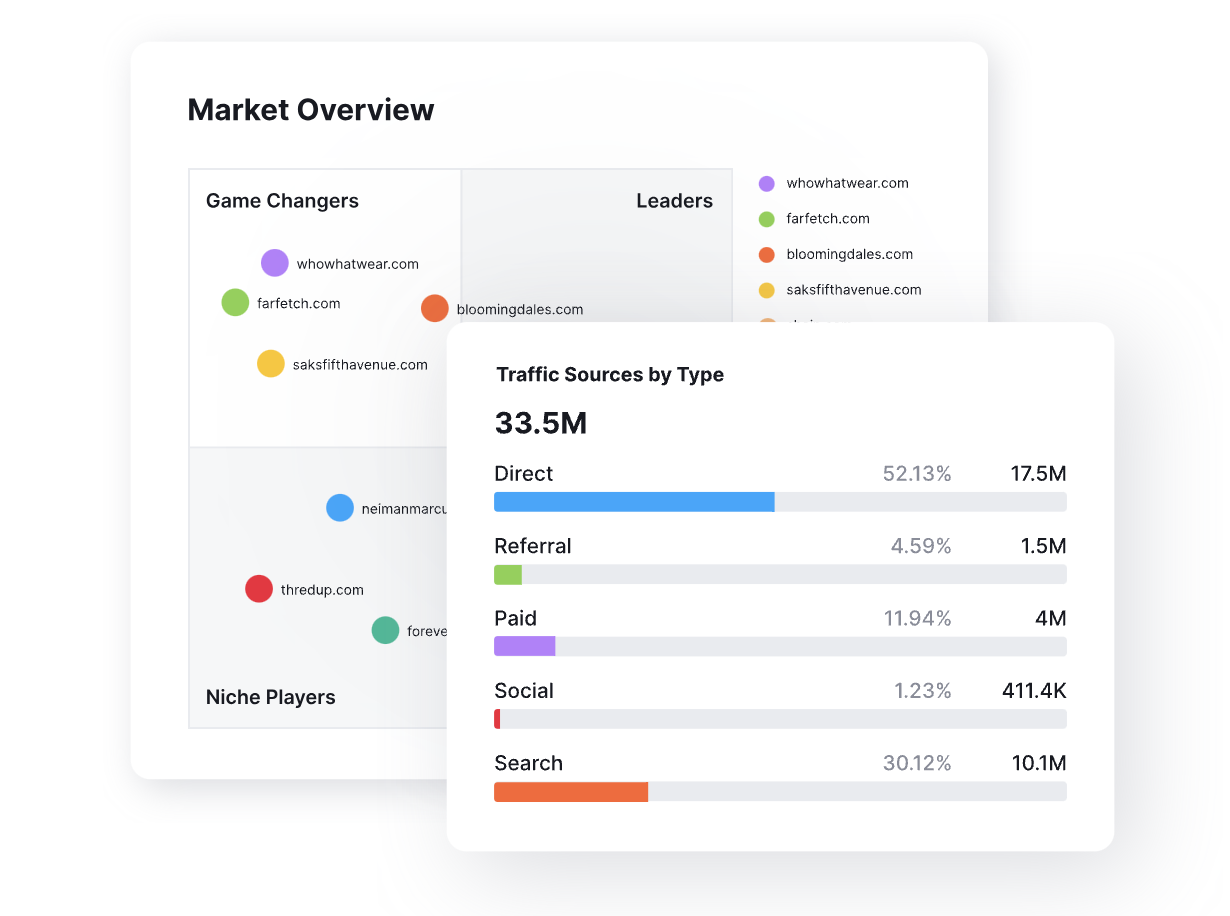Click the 33.5M total traffic value
The image size is (1230, 916).
pyautogui.click(x=541, y=423)
